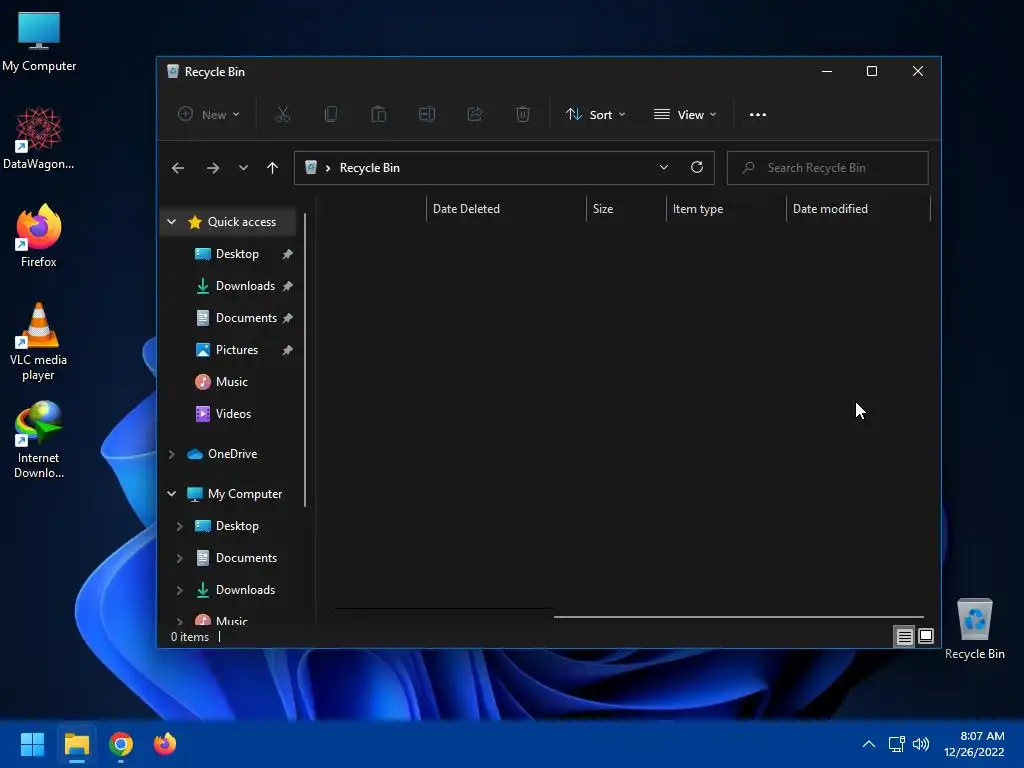Open the See more ellipsis menu
Screen dimensions: 1024x768
pyautogui.click(x=758, y=114)
